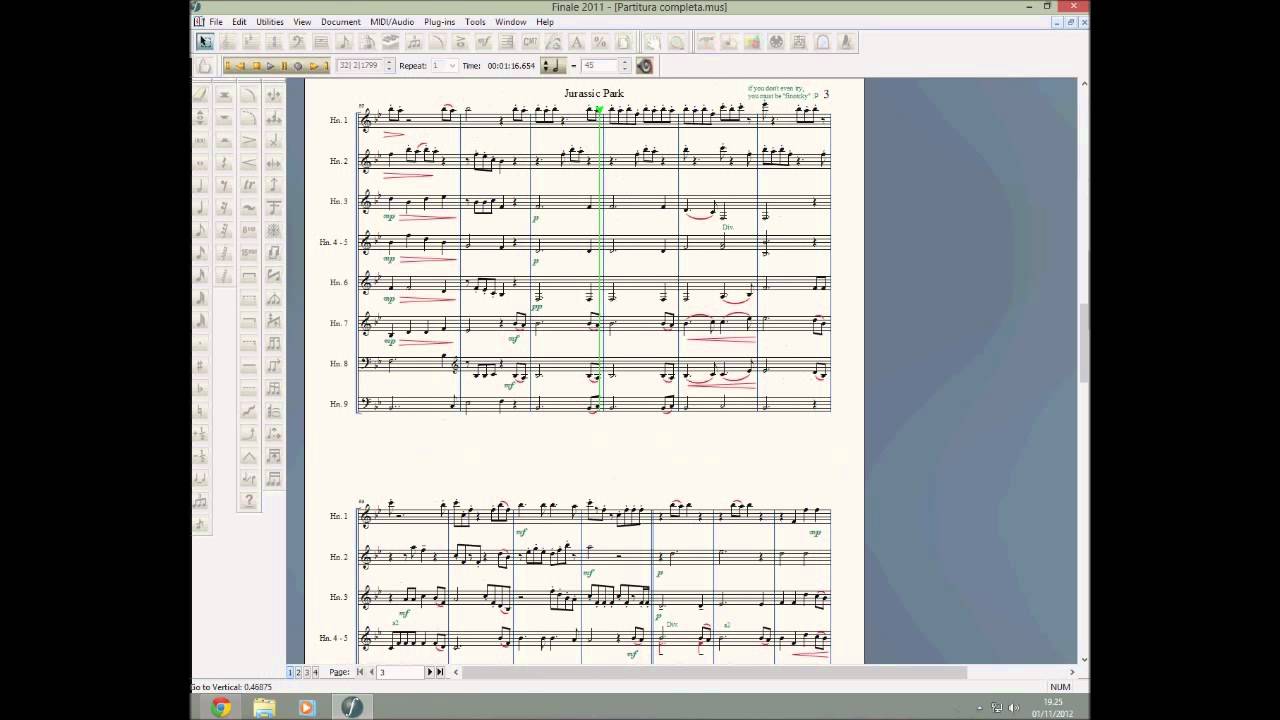Open the File menu

pos(216,22)
